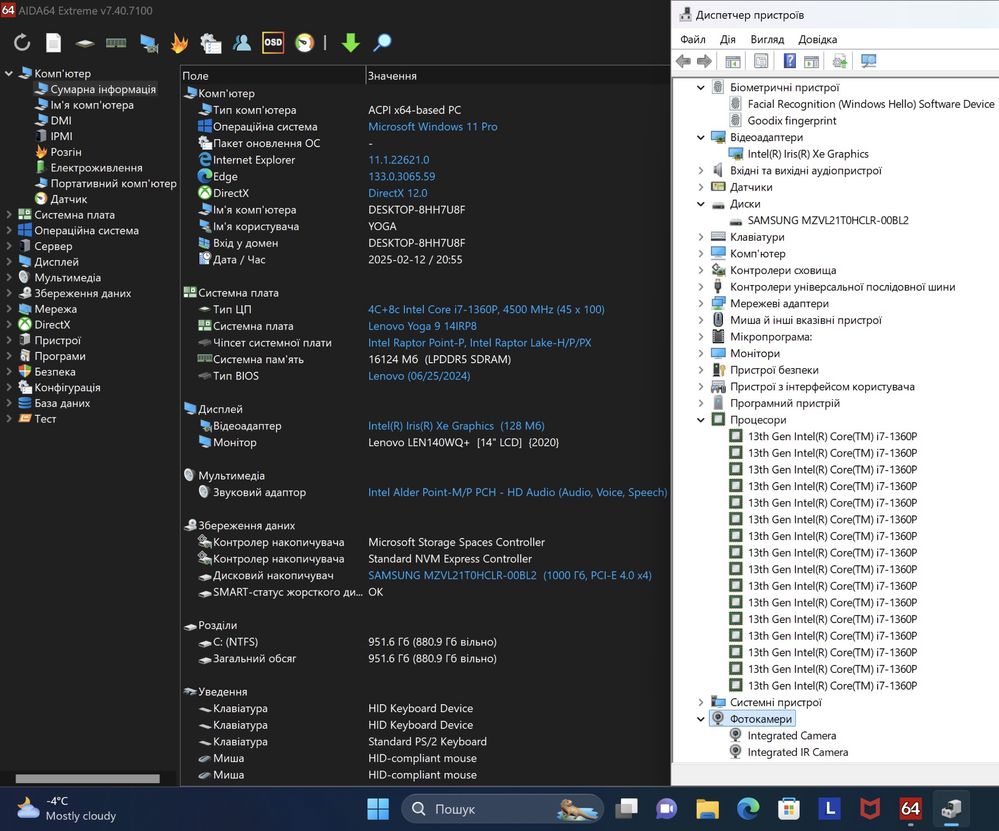This screenshot has width=999, height=831.
Task: Open the gauge benchmark icon in AIDA64 toolbar
Action: tap(305, 43)
